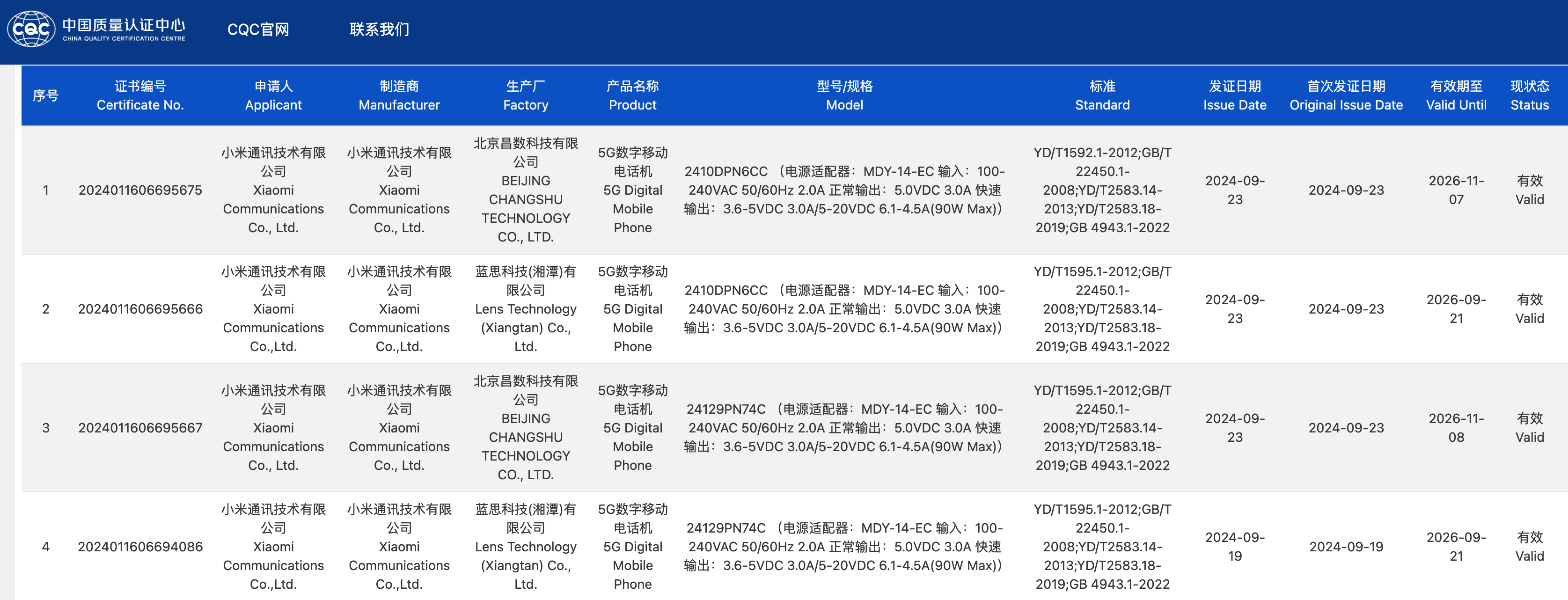This screenshot has height=600, width=1568.
Task: Select certificate number 2024011606695667
Action: click(140, 428)
